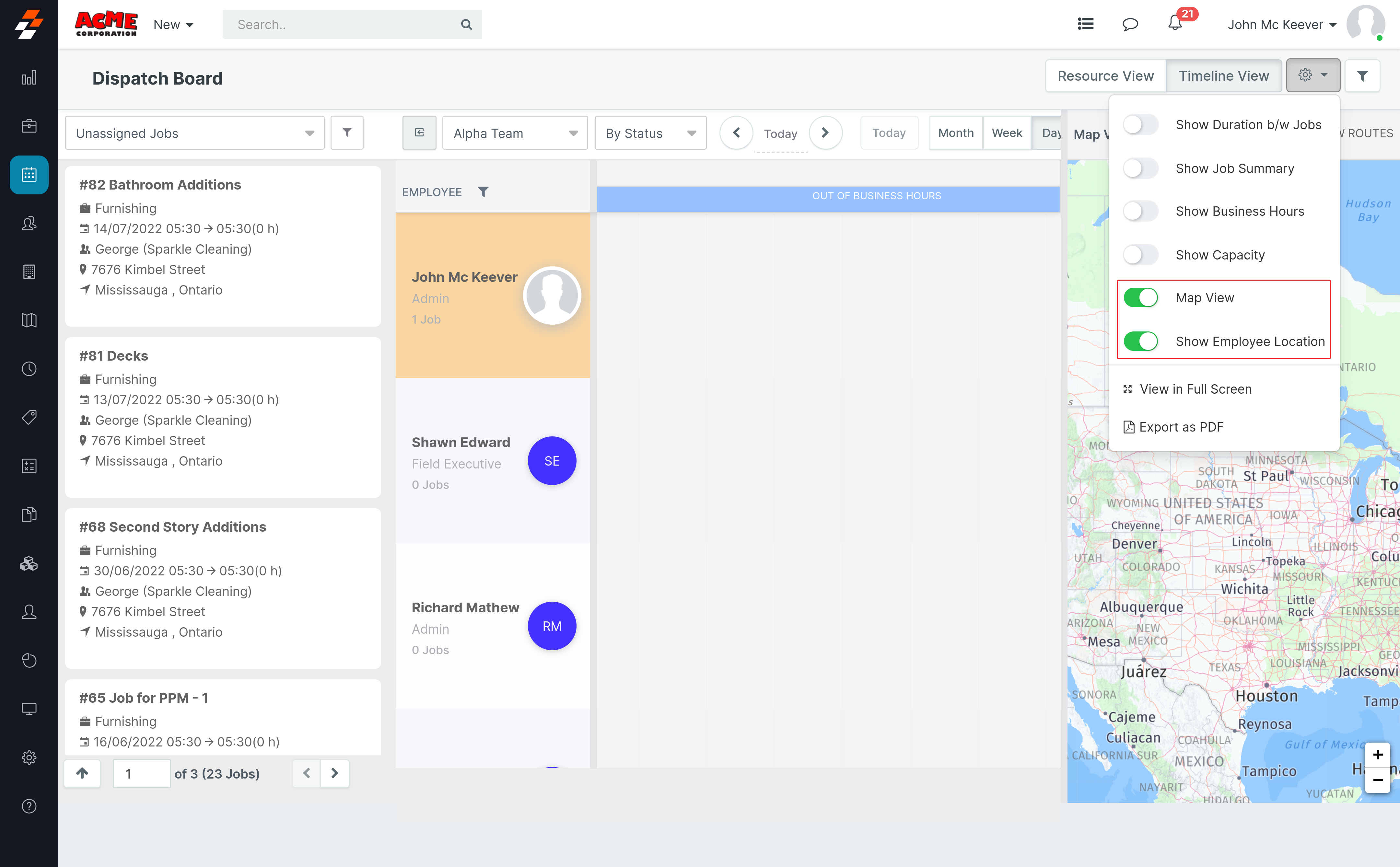Open the notifications bell icon
1400x867 pixels.
pos(1174,24)
